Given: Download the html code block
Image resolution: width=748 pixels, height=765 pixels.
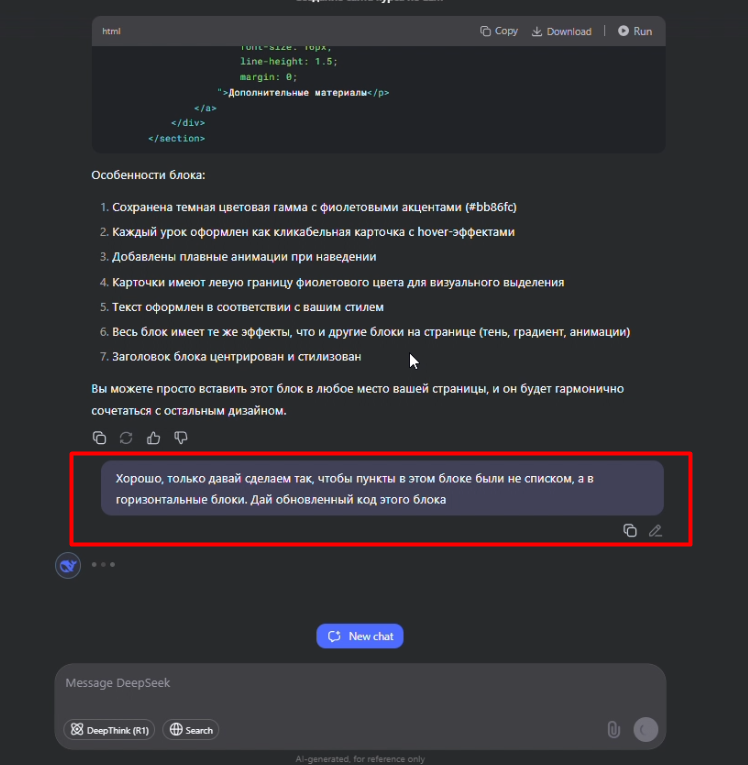Looking at the screenshot, I should pyautogui.click(x=561, y=31).
